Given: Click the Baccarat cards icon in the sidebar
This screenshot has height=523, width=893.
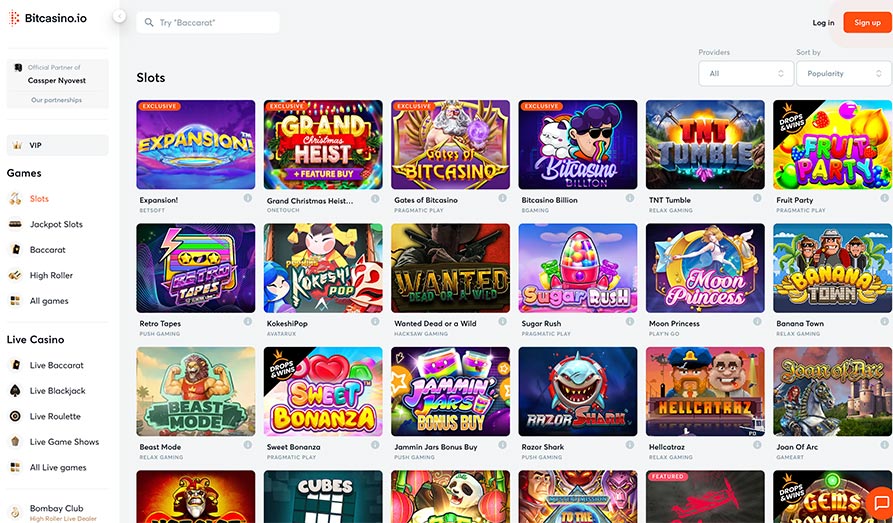Looking at the screenshot, I should tap(16, 250).
